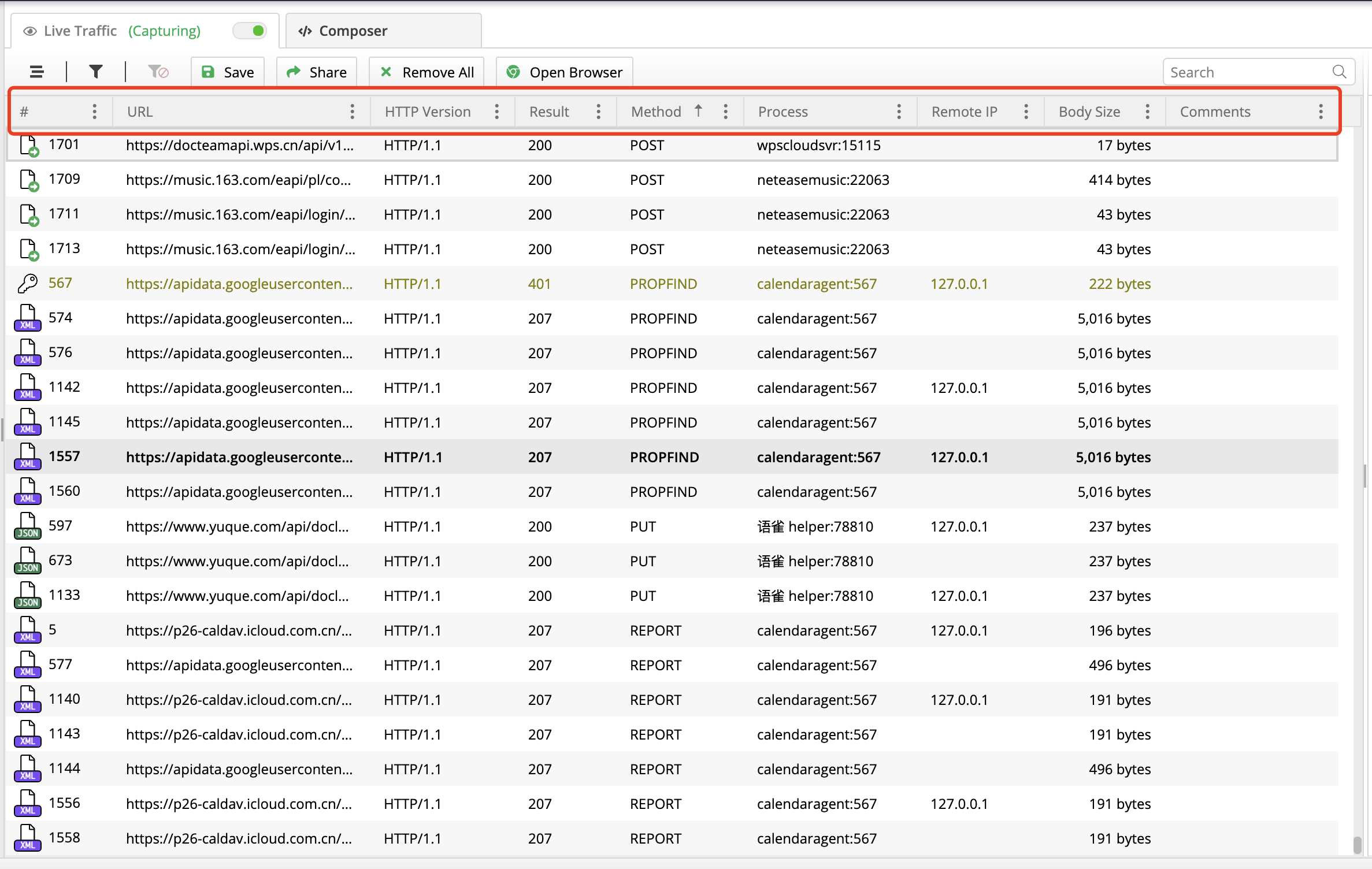
Task: Open the Process column options menu
Action: point(899,112)
